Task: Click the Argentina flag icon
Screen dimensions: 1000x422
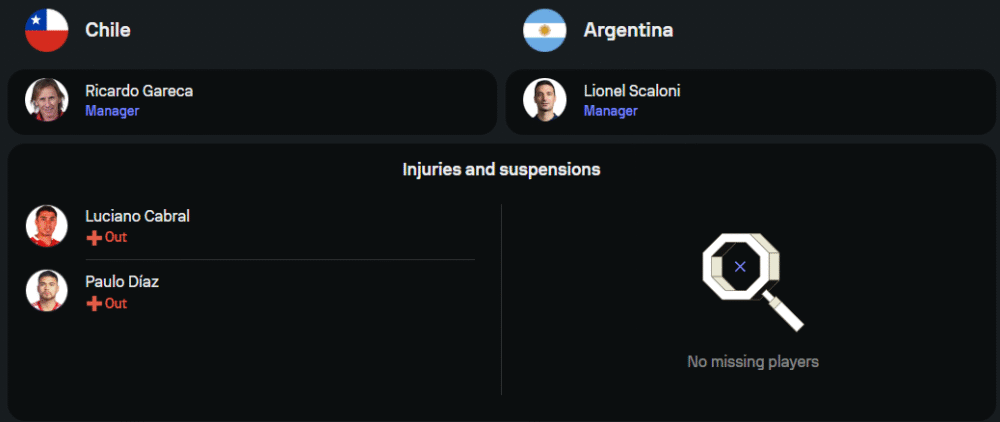Action: click(544, 30)
